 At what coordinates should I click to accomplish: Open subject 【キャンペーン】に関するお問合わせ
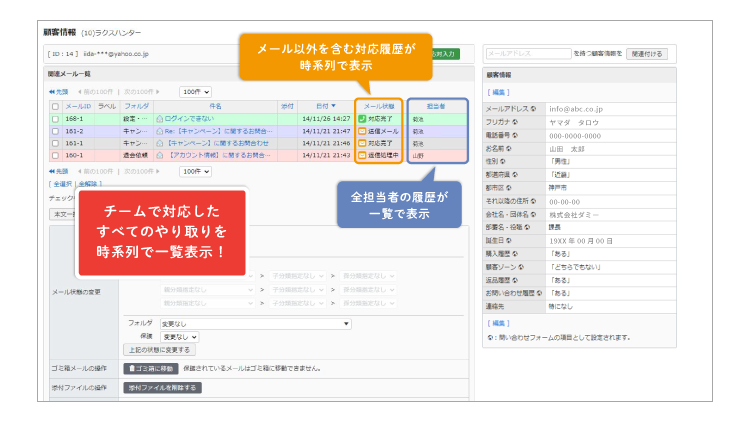[x=218, y=143]
